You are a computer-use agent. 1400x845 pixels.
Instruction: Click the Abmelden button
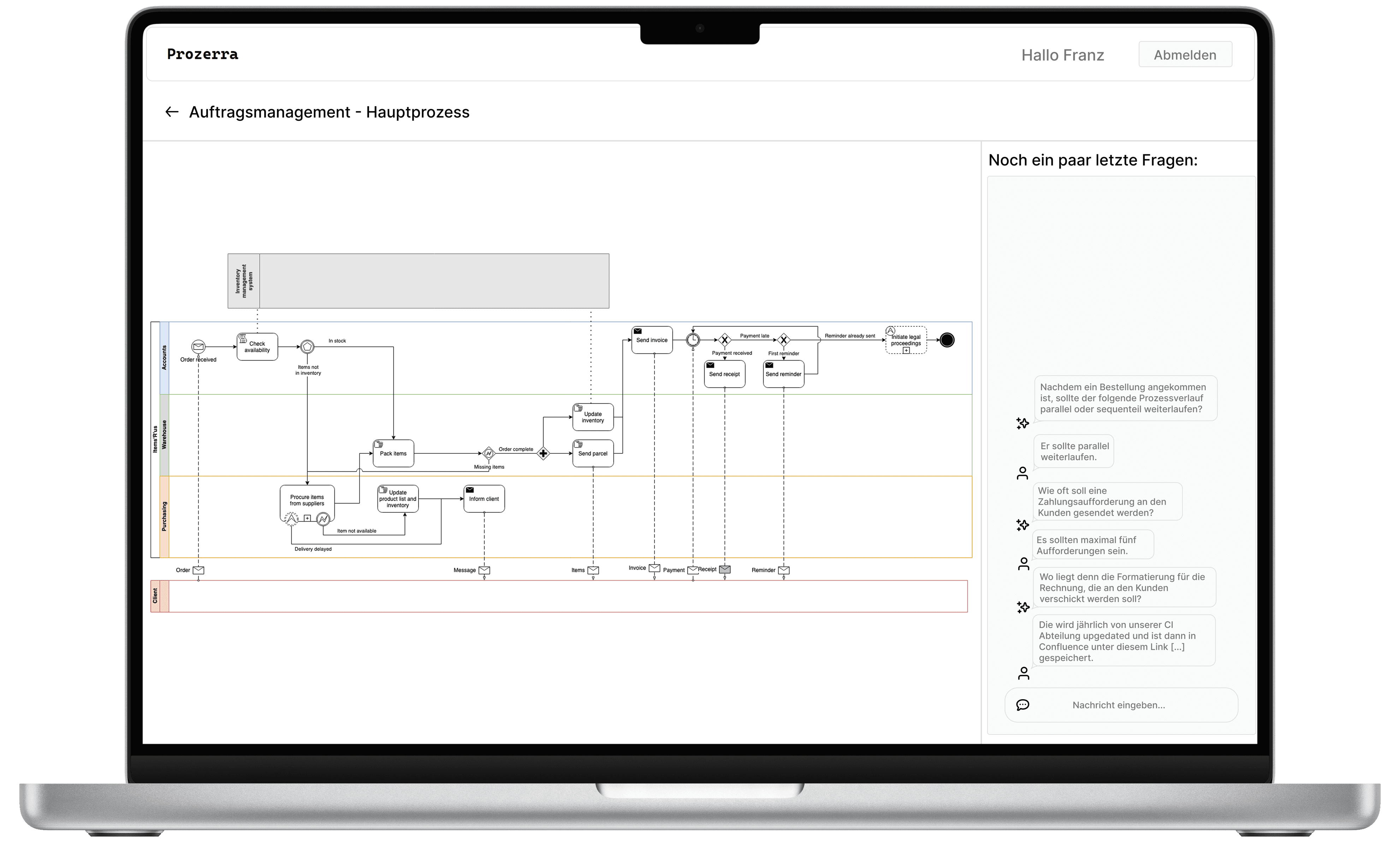[x=1185, y=54]
